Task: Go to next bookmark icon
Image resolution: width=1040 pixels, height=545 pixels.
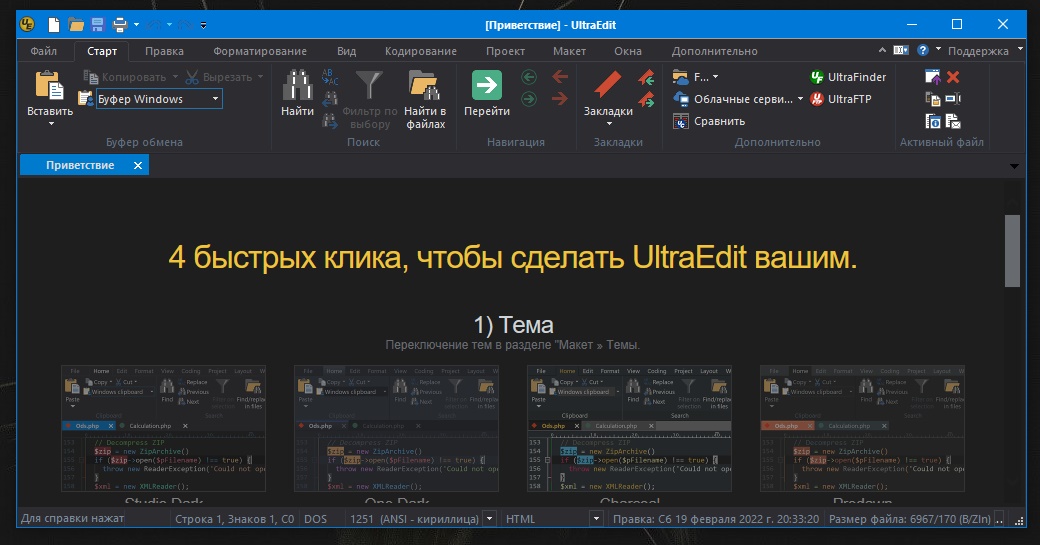Action: 647,100
